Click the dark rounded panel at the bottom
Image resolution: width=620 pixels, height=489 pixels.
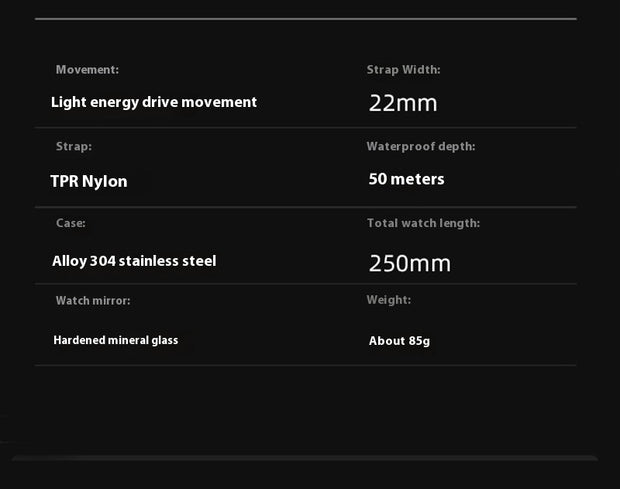[x=305, y=473]
